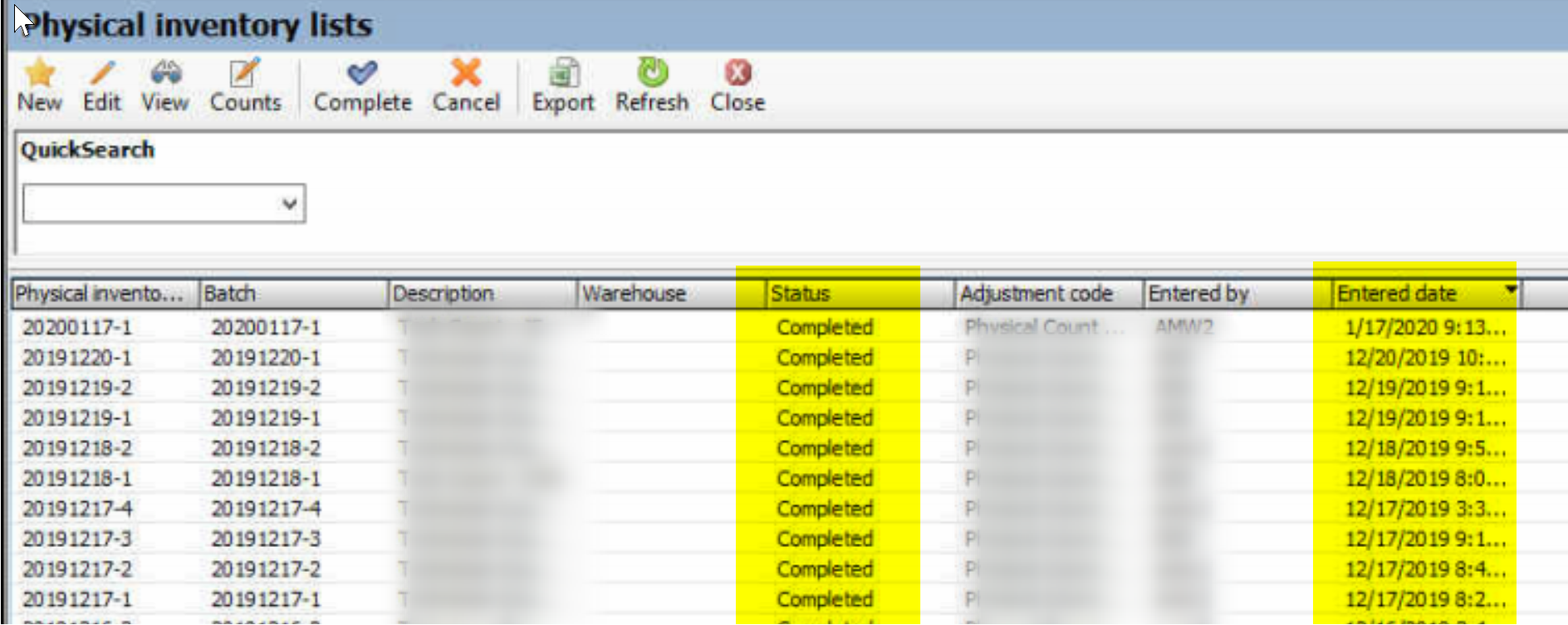The width and height of the screenshot is (1568, 625).
Task: Sort by Physical inventory column header
Action: pyautogui.click(x=105, y=294)
